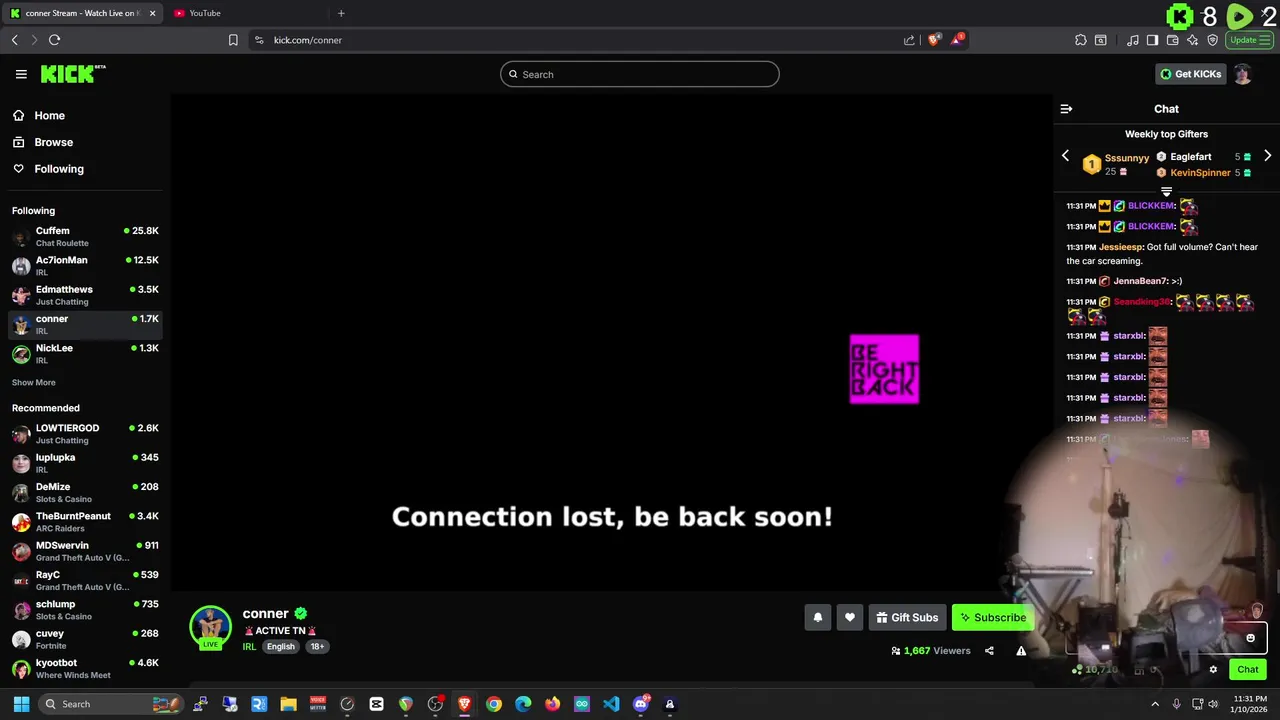Click the browser Update menu button
1280x720 pixels.
[x=1250, y=40]
